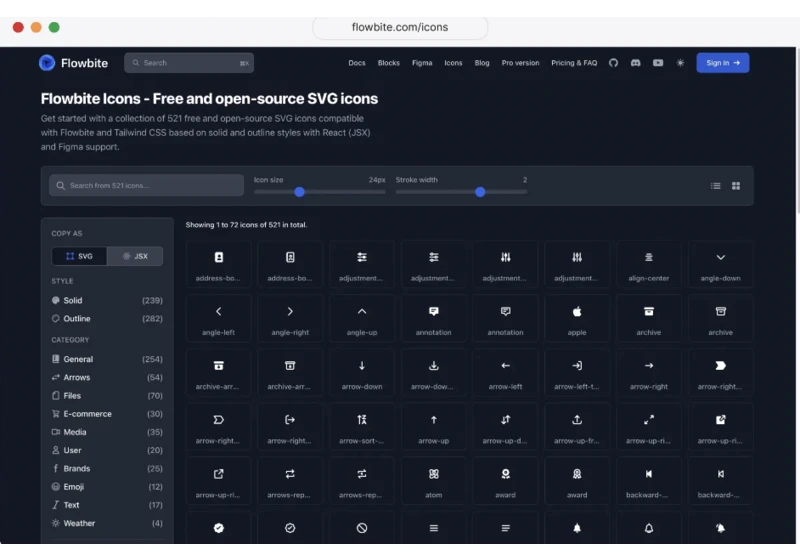Copy the align-center icon
Viewport: 800px width, 560px height.
click(648, 265)
